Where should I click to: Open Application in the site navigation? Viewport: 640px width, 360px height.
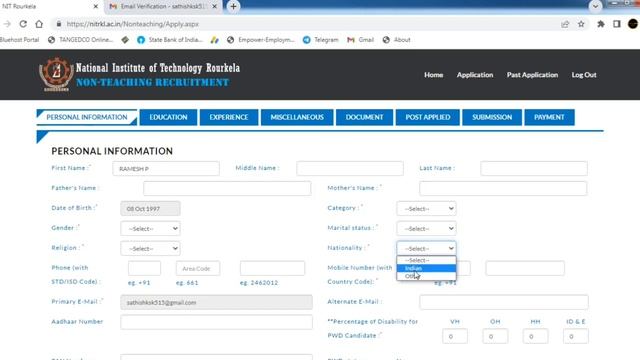(475, 75)
